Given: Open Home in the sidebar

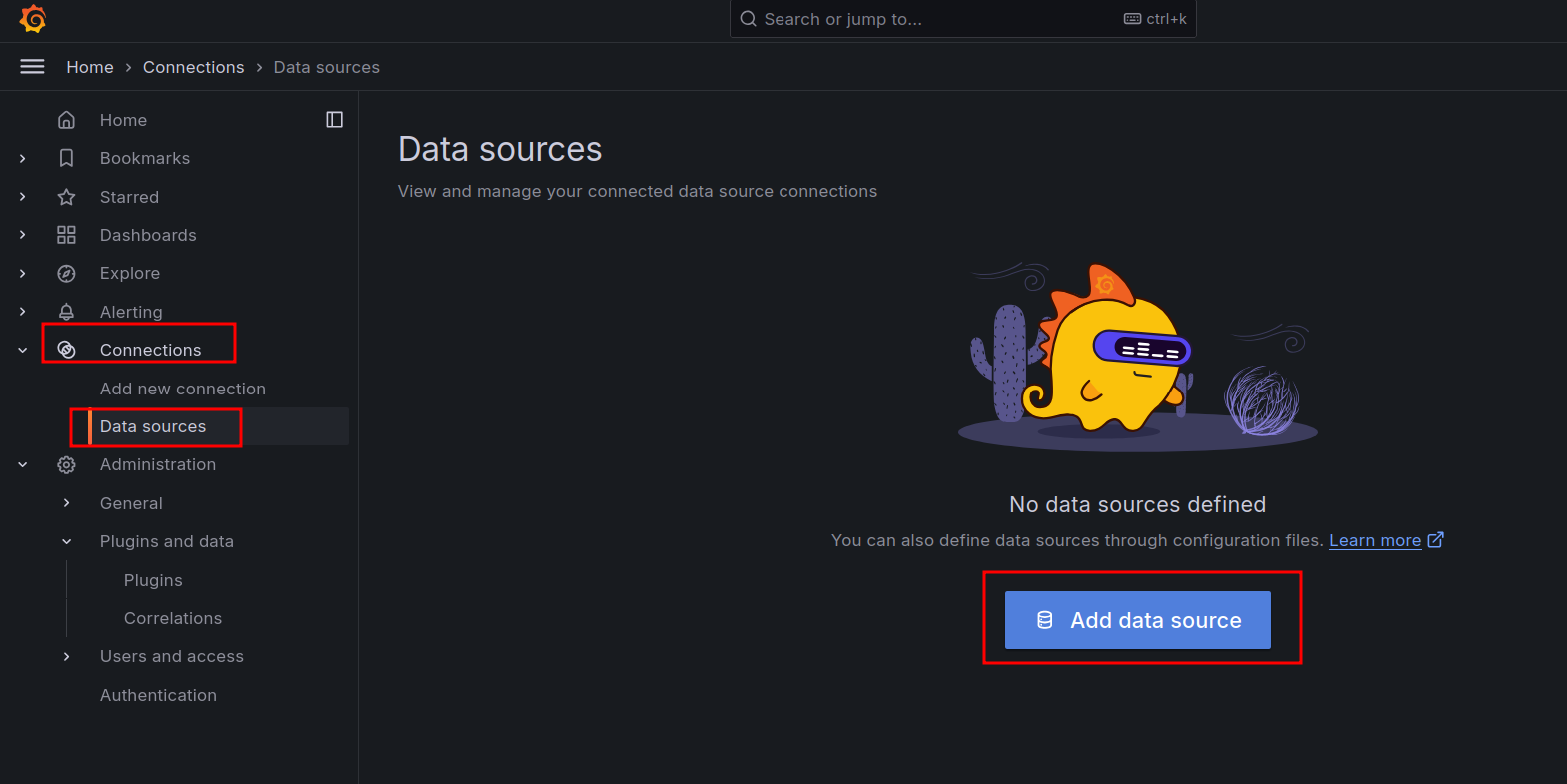Looking at the screenshot, I should coord(123,120).
